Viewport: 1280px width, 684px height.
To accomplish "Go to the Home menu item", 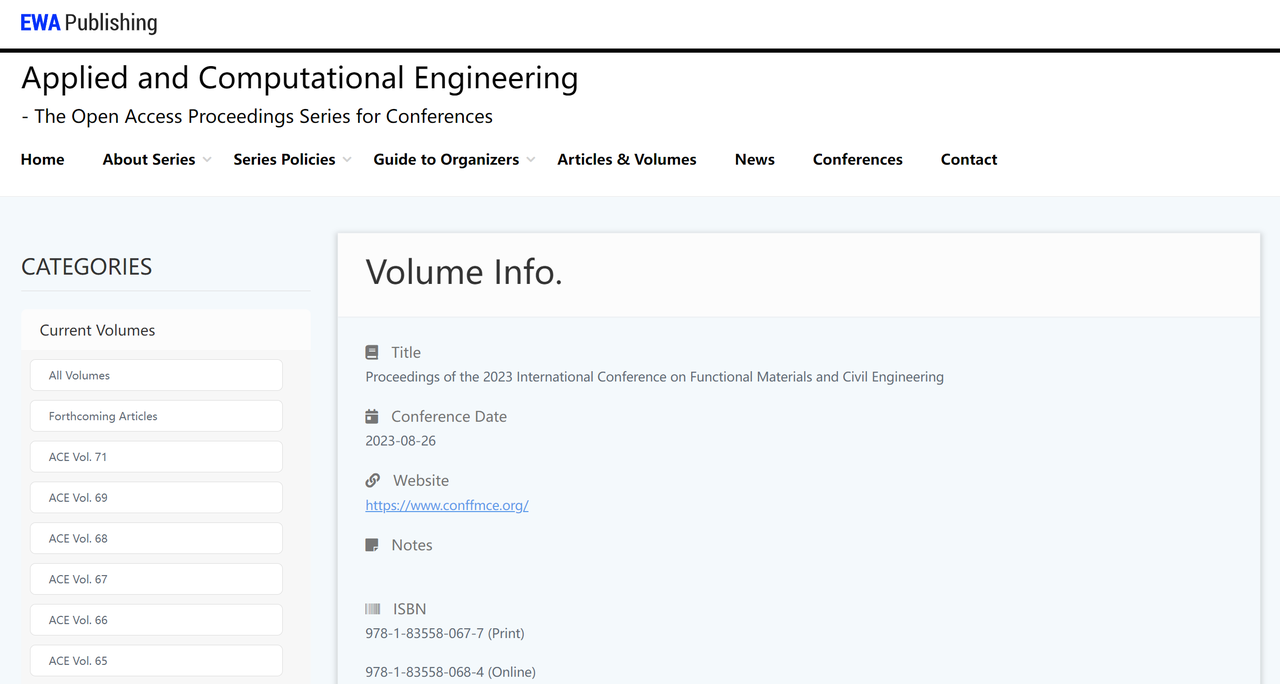I will tap(42, 159).
